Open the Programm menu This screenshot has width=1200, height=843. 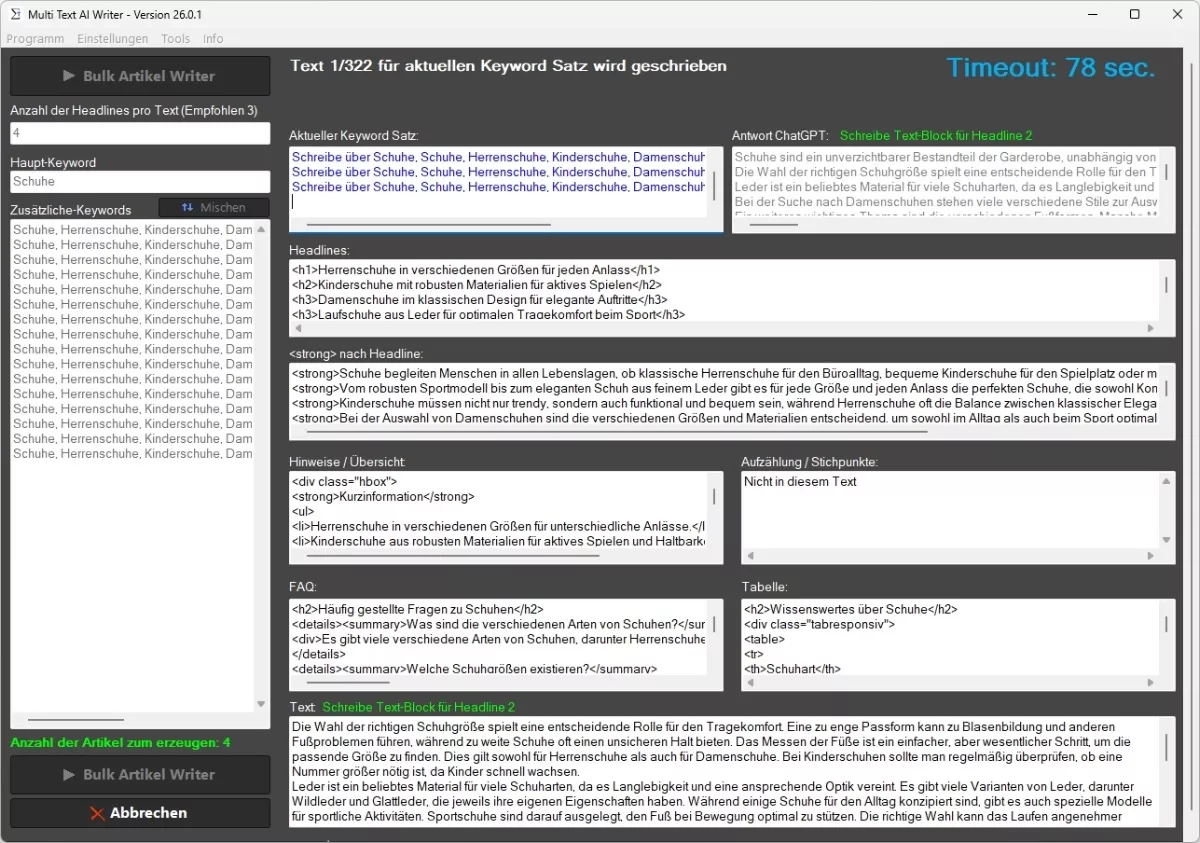pyautogui.click(x=35, y=39)
